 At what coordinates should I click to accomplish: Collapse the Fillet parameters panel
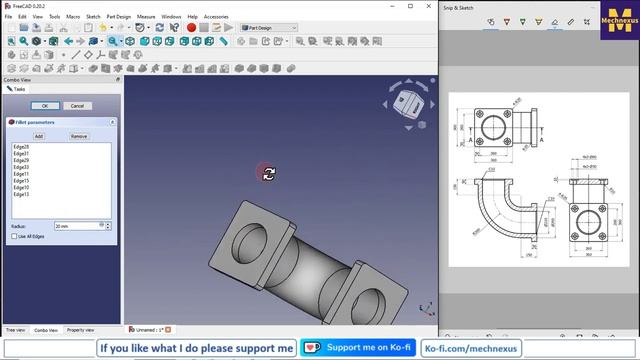112,122
